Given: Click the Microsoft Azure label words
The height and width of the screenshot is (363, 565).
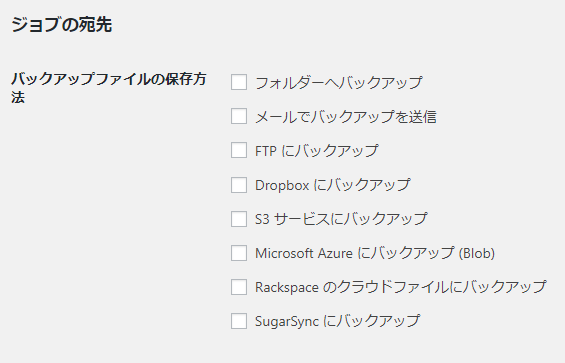Looking at the screenshot, I should [x=304, y=253].
